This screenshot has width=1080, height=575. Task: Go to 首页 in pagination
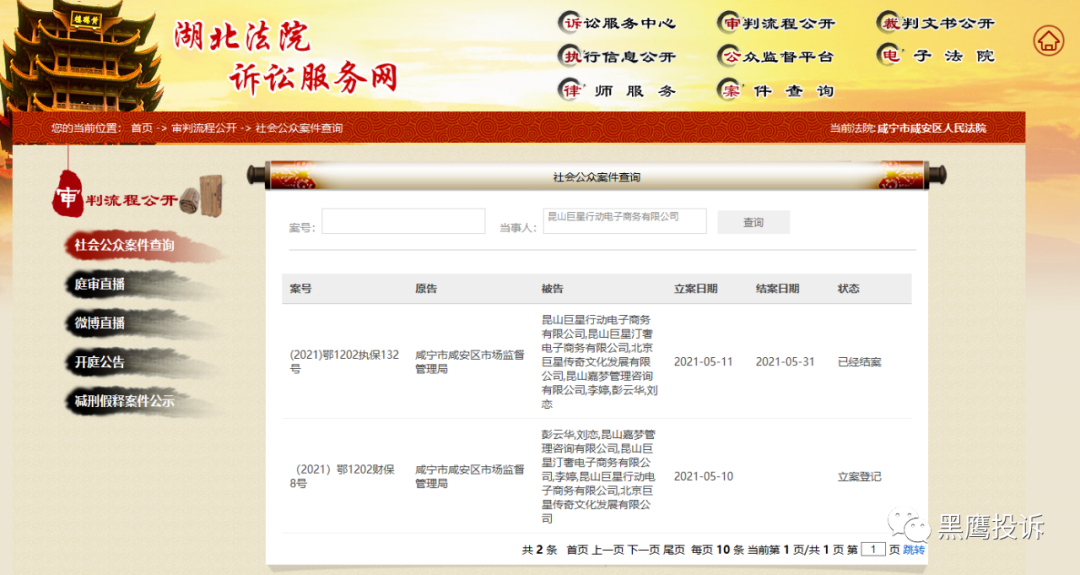(577, 550)
